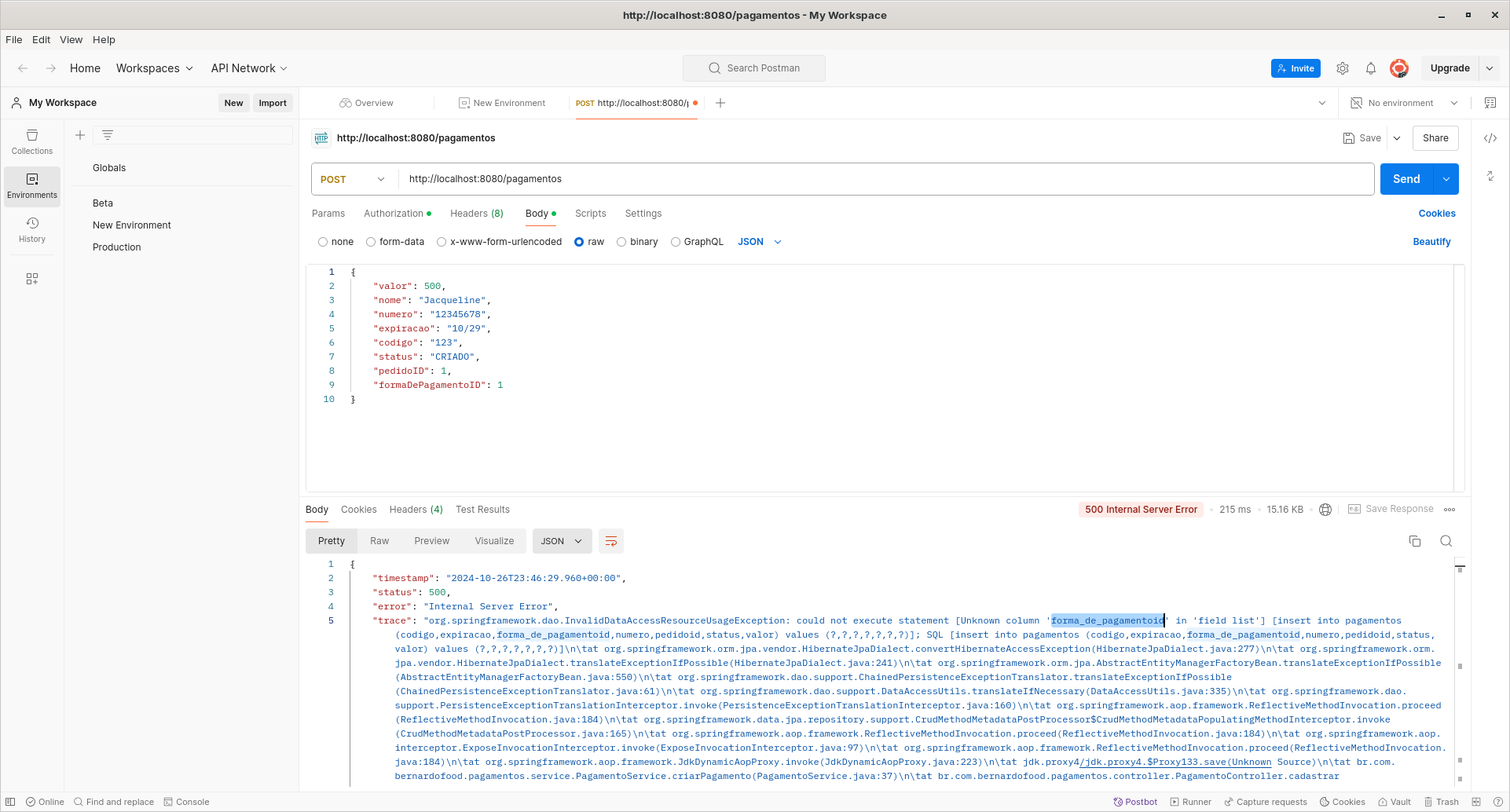This screenshot has height=812, width=1510.
Task: Go back with the left arrow
Action: click(23, 68)
